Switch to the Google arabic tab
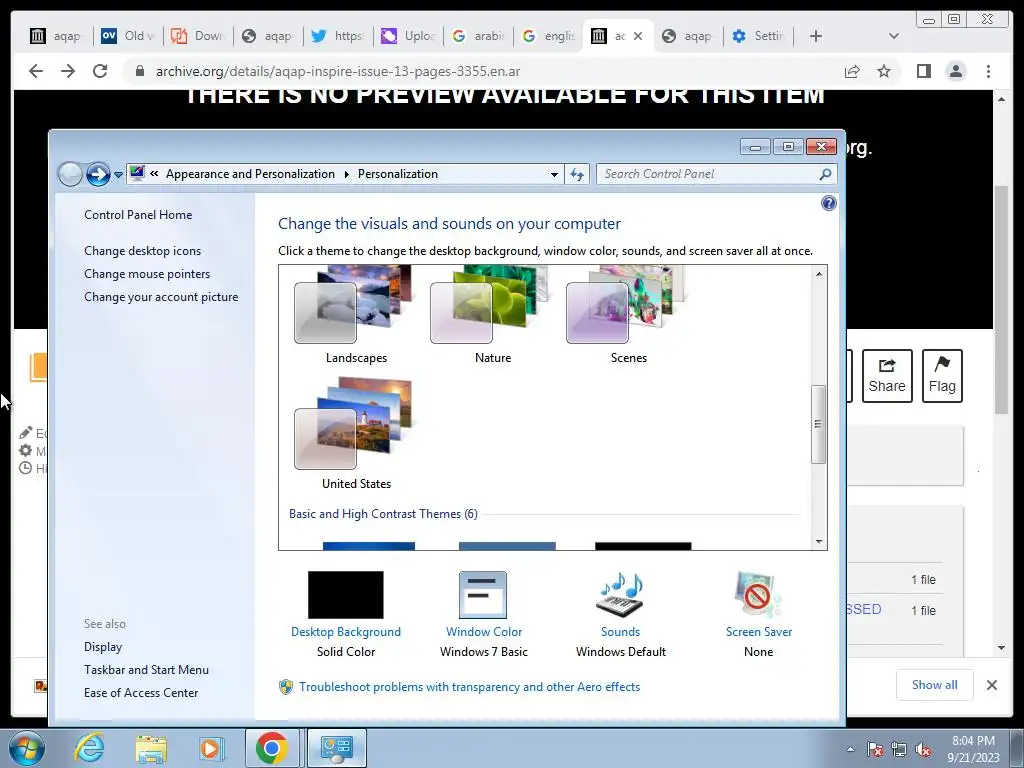Image resolution: width=1024 pixels, height=768 pixels. (479, 36)
